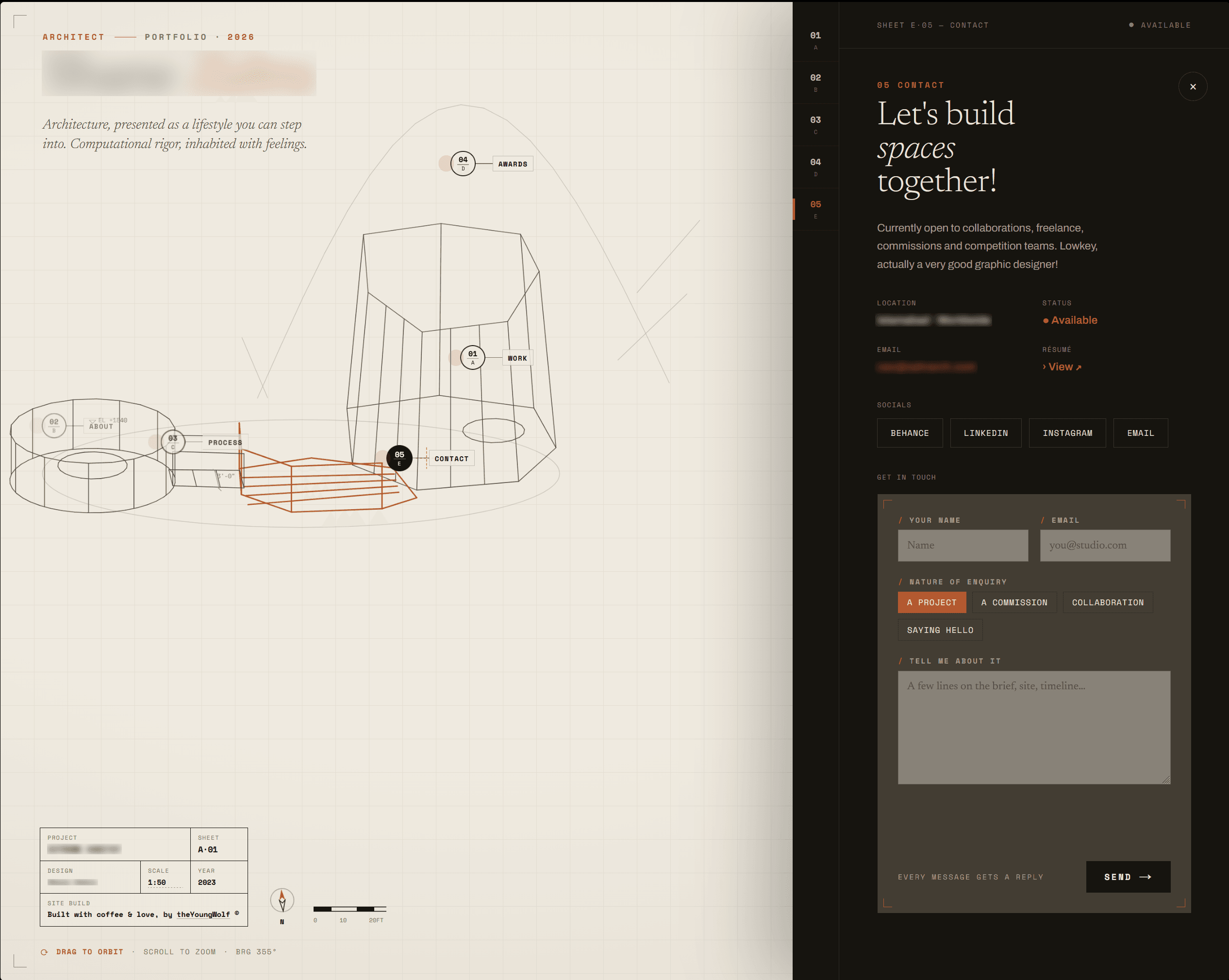The image size is (1229, 980).
Task: Open sheet 04 D in sidebar
Action: tap(815, 167)
